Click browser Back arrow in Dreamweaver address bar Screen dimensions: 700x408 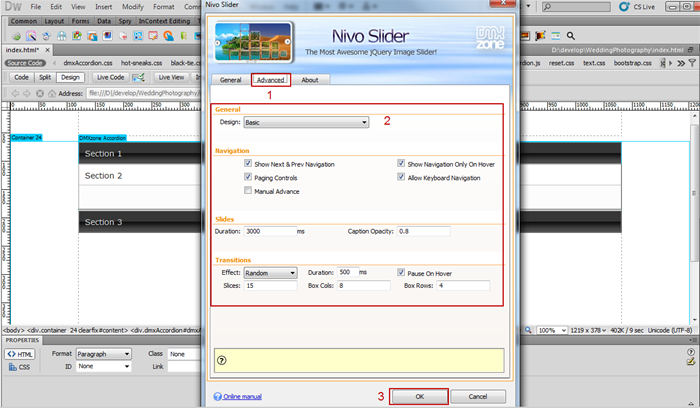[x=15, y=93]
